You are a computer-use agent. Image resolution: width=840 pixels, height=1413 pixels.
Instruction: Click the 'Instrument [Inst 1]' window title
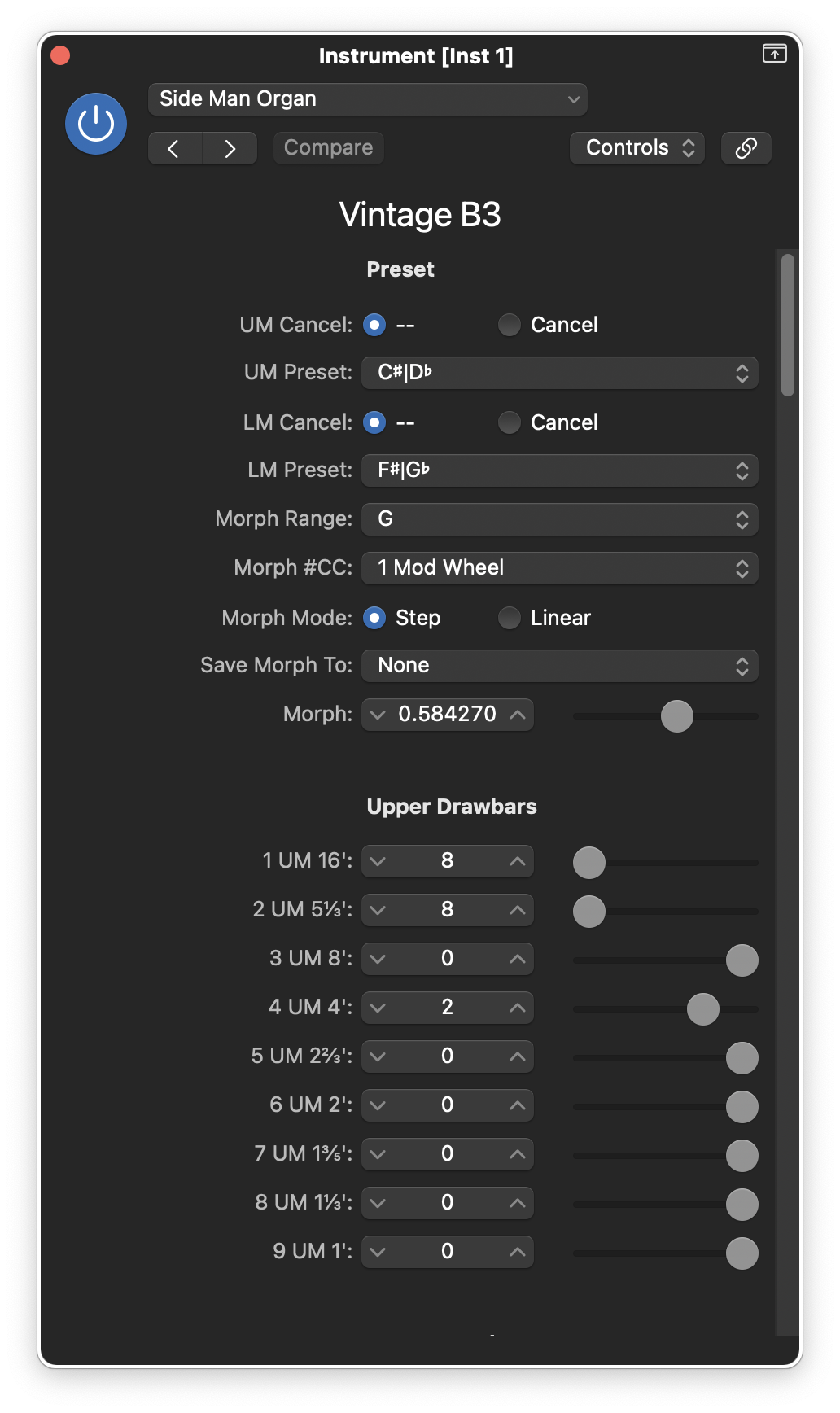(416, 56)
